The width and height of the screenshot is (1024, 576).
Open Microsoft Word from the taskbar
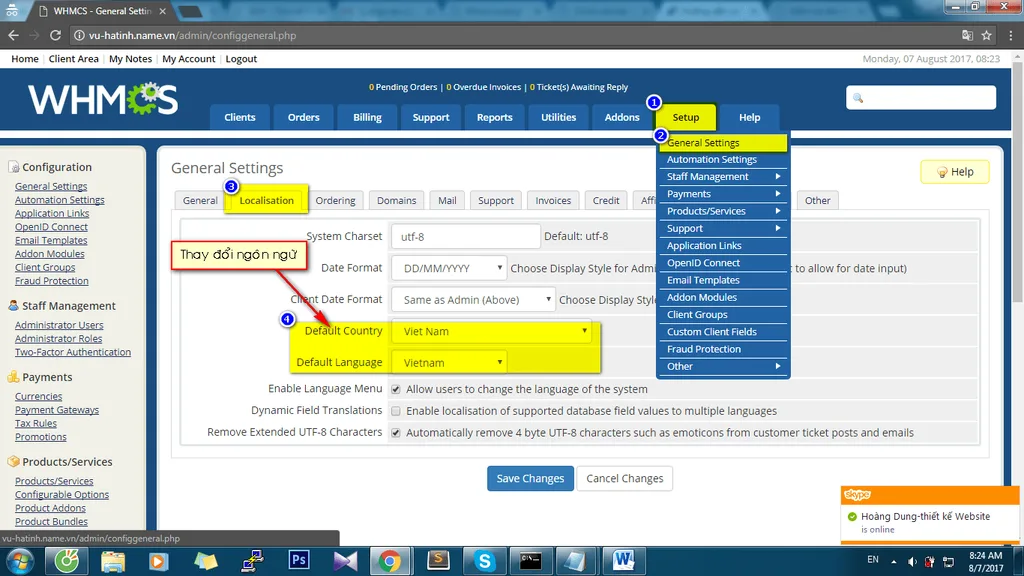(624, 560)
